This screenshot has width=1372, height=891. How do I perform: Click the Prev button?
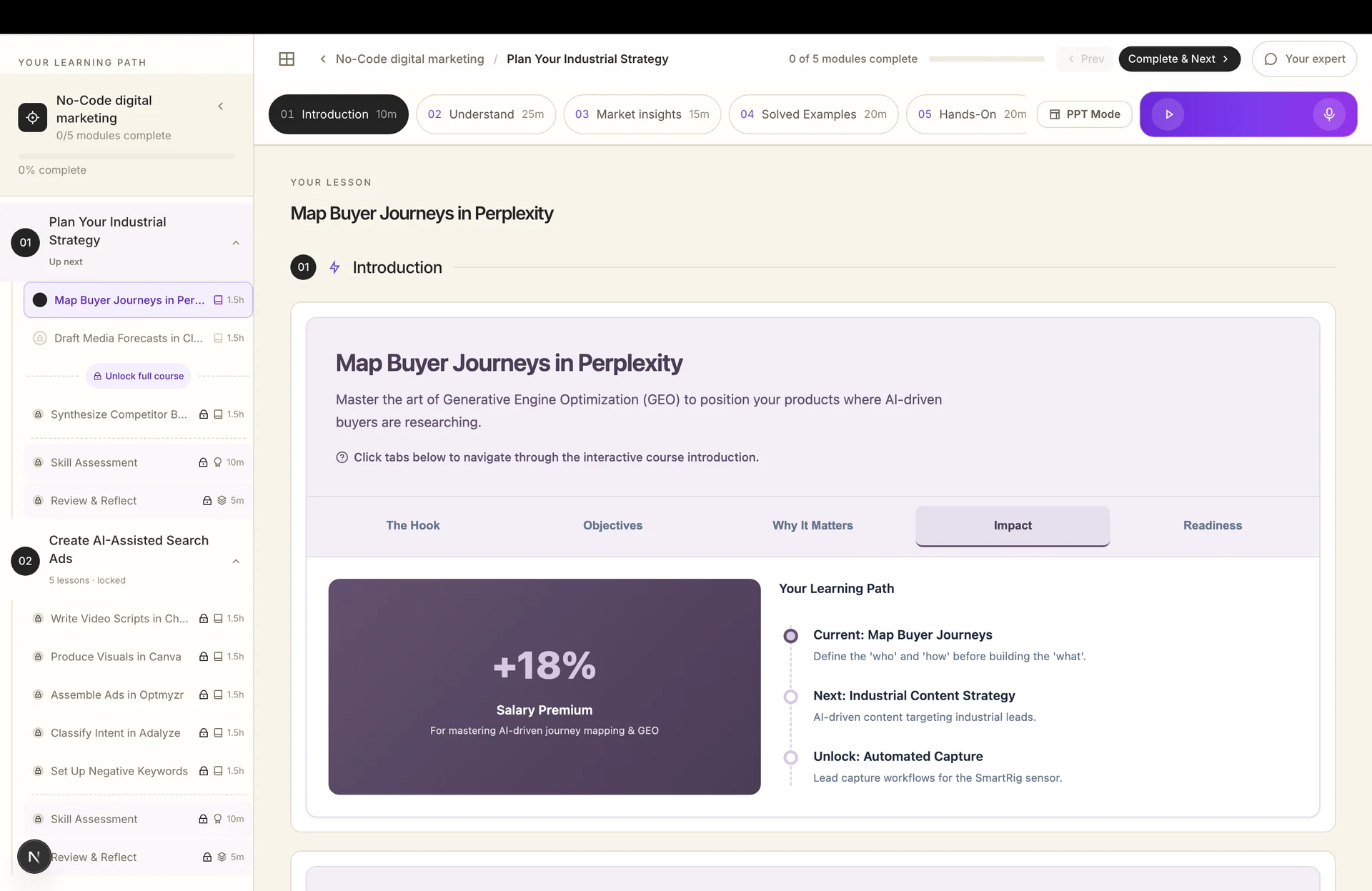point(1086,59)
